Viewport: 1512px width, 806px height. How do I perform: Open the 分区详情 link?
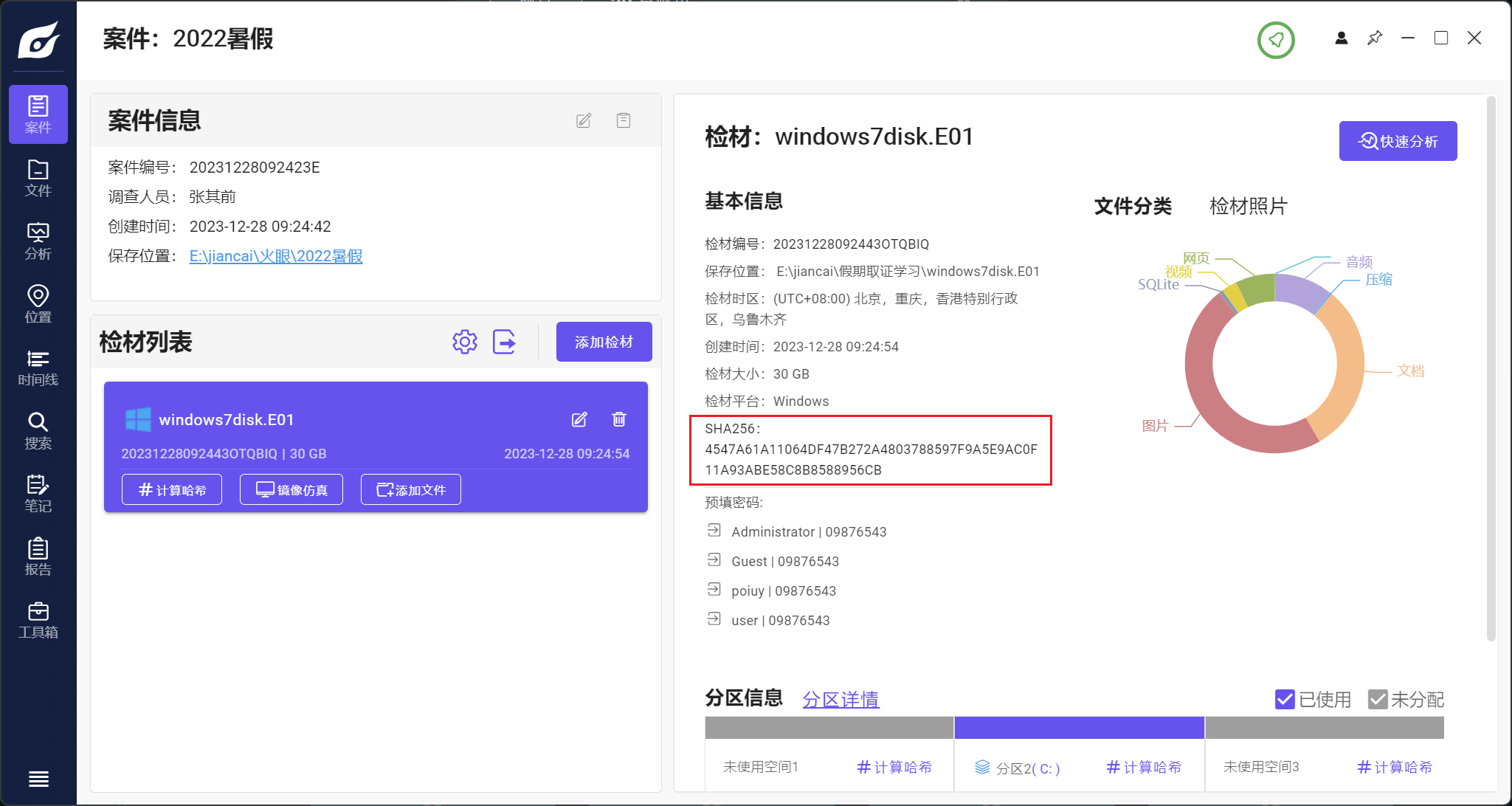click(x=840, y=699)
